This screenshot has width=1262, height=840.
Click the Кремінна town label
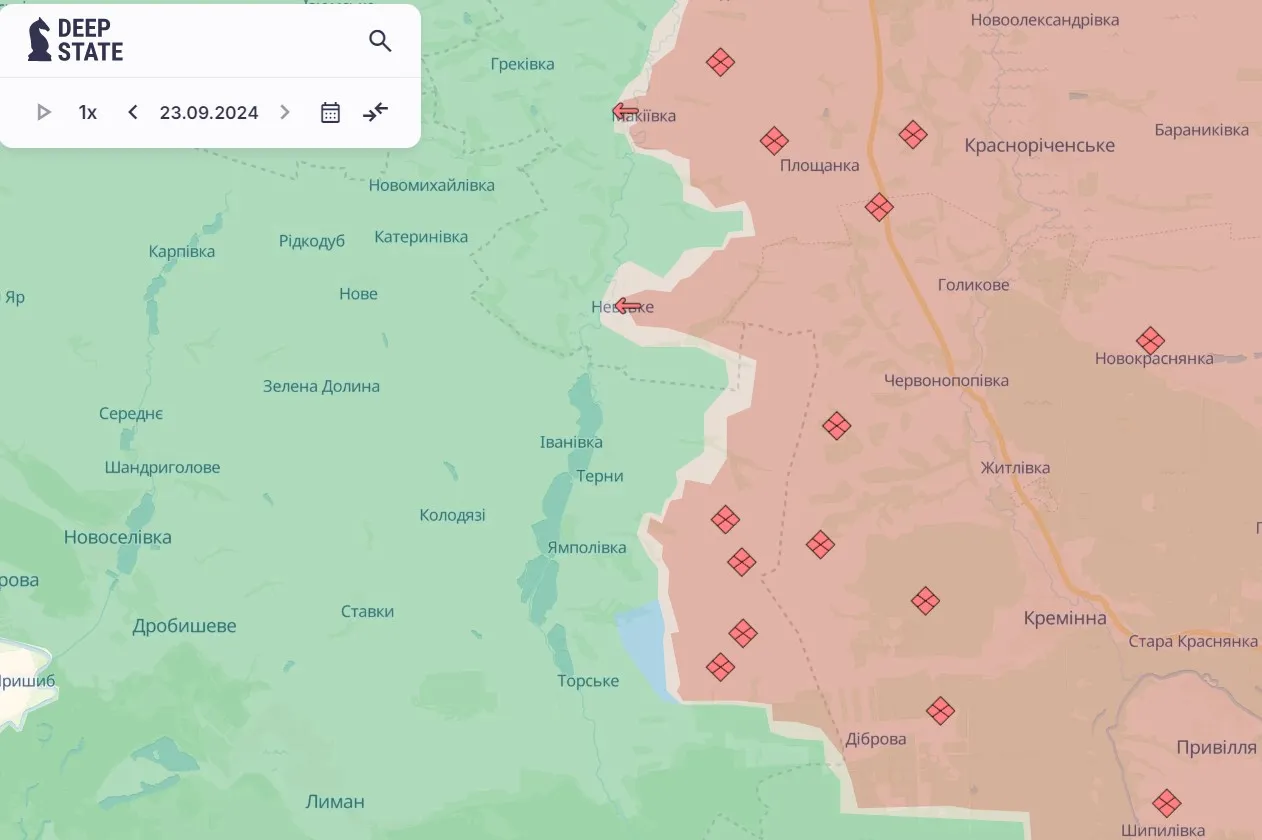pos(1065,618)
